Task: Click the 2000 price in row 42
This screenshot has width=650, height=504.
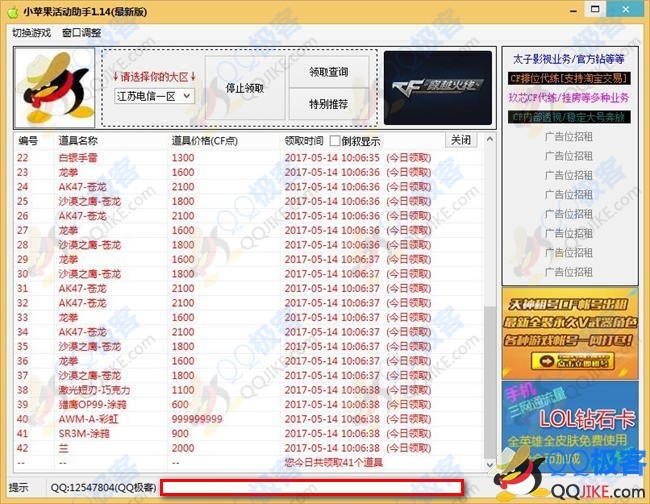Action: (183, 448)
